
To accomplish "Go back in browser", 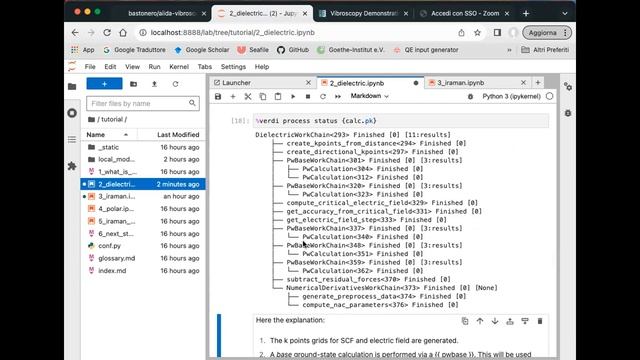I will (75, 33).
